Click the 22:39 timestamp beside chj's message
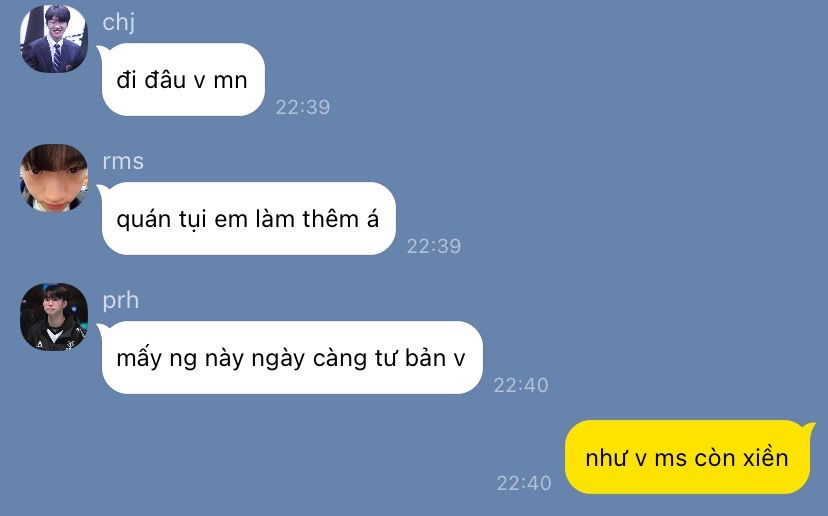 (303, 107)
